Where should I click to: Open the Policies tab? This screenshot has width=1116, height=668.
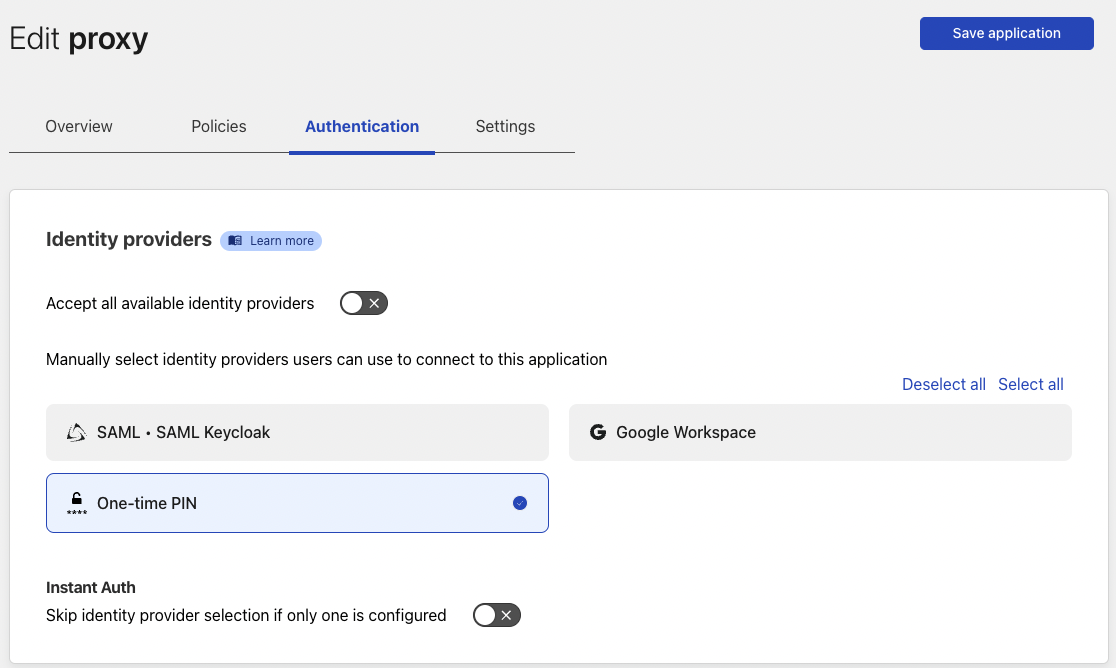pyautogui.click(x=218, y=126)
